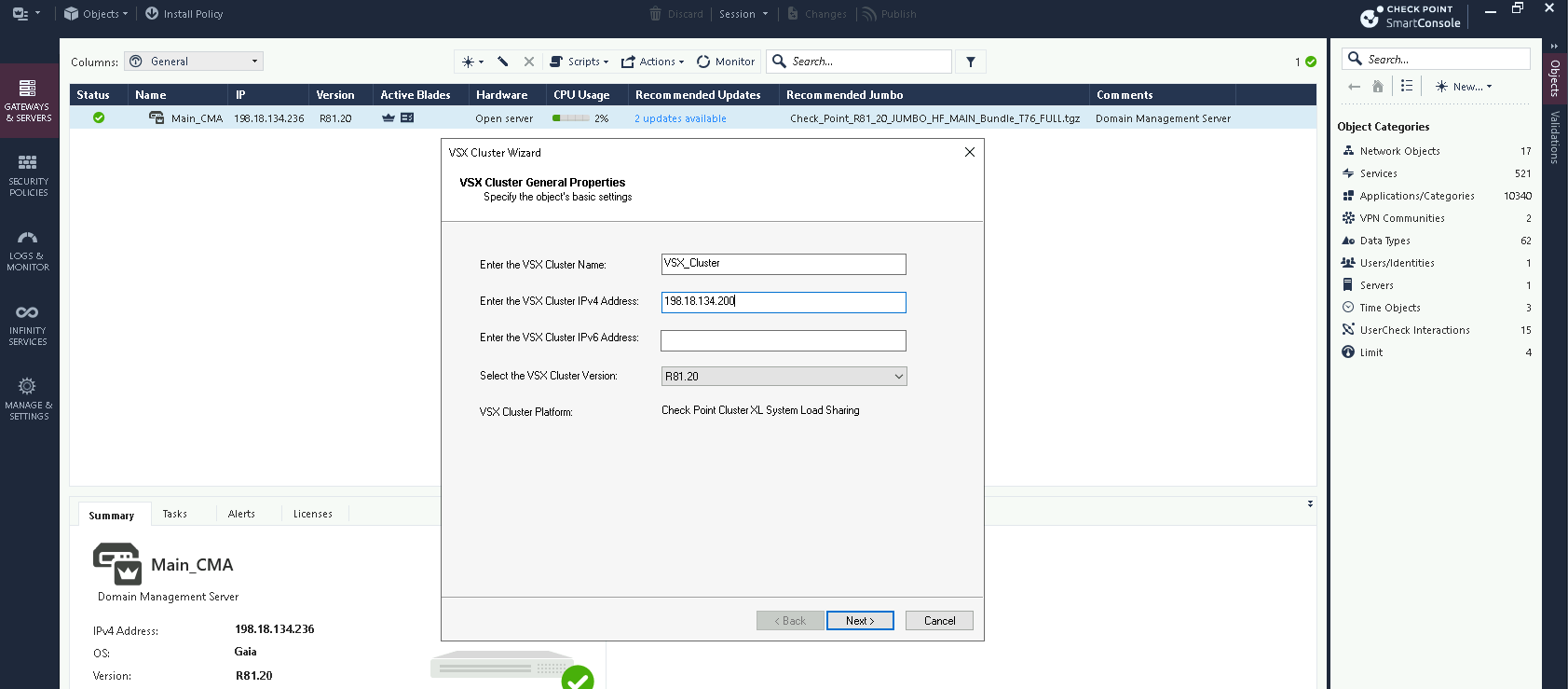Open Manage & Settings view

coord(28,399)
